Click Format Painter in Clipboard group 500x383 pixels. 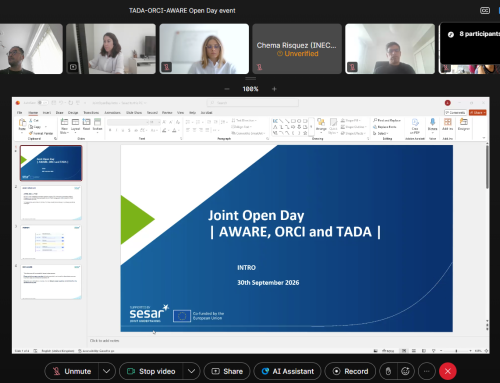[x=41, y=133]
